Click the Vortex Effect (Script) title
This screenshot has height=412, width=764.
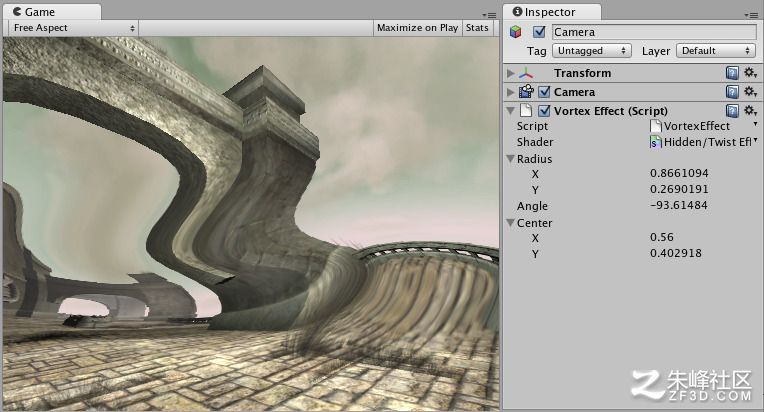(611, 111)
